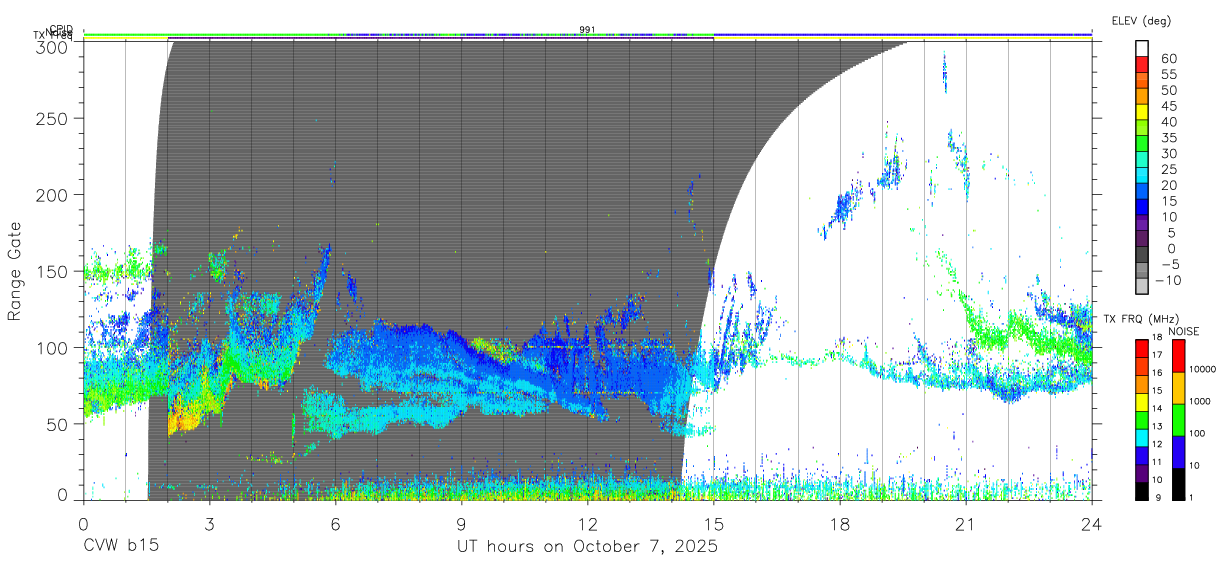1228x567 pixels.
Task: Click the x-axis tick label '24'
Action: (x=1091, y=524)
